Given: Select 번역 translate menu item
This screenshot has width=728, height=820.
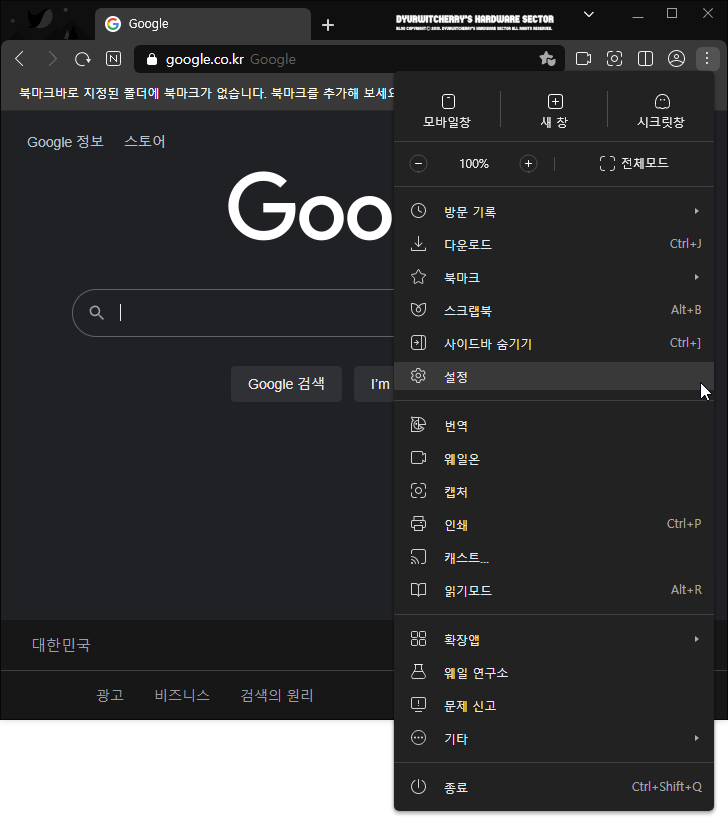Looking at the screenshot, I should point(554,425).
